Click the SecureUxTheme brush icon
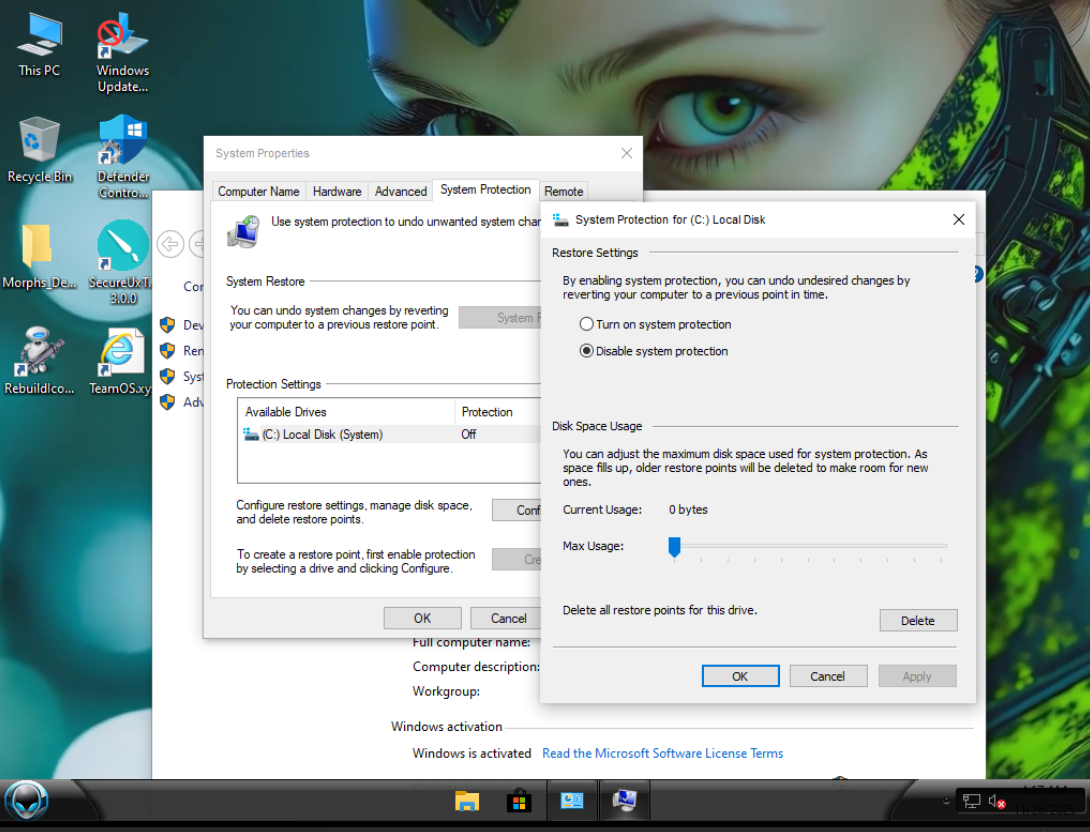Image resolution: width=1090 pixels, height=832 pixels. (x=123, y=246)
